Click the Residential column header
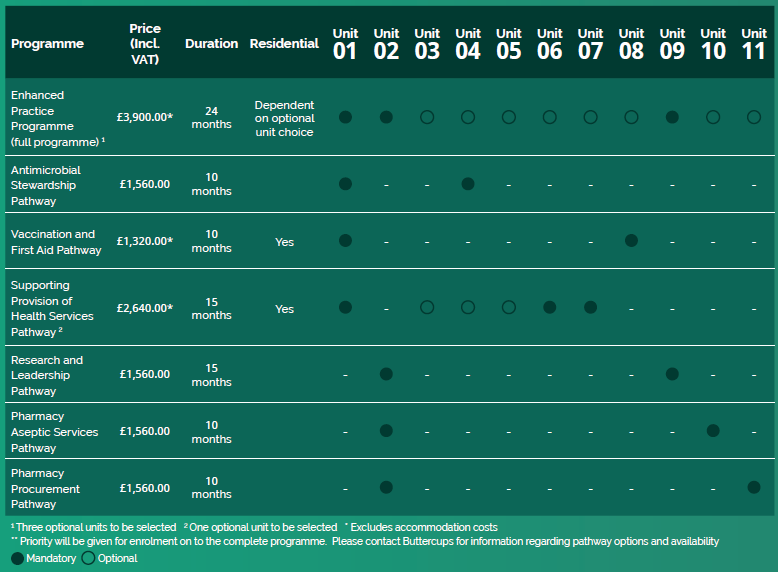Viewport: 778px width, 572px height. click(x=284, y=44)
